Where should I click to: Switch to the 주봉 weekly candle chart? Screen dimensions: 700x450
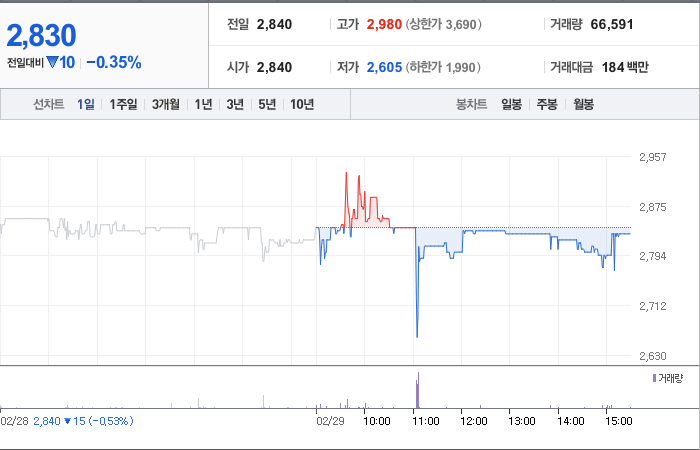[x=547, y=104]
